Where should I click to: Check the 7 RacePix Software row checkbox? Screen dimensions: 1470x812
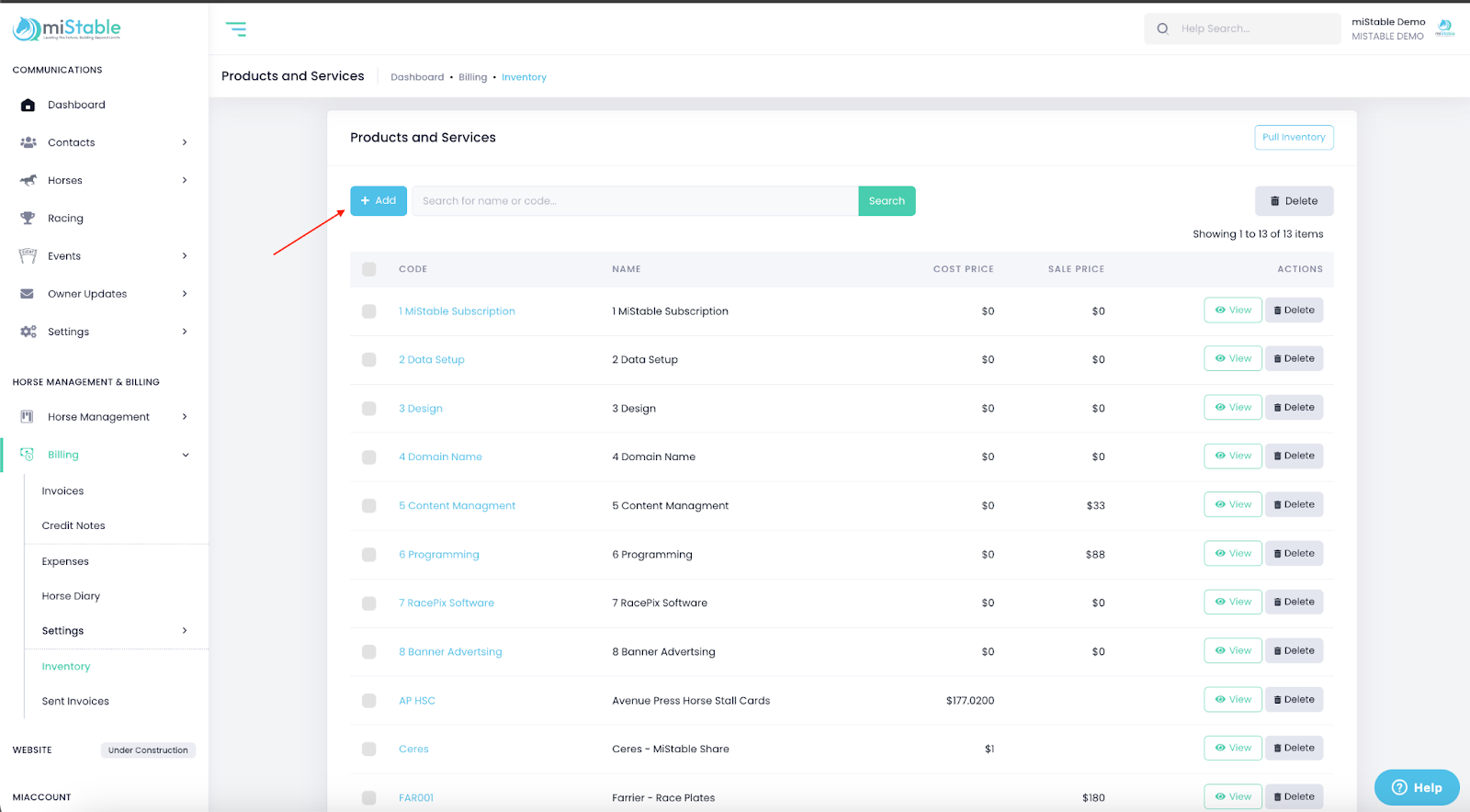click(x=369, y=603)
